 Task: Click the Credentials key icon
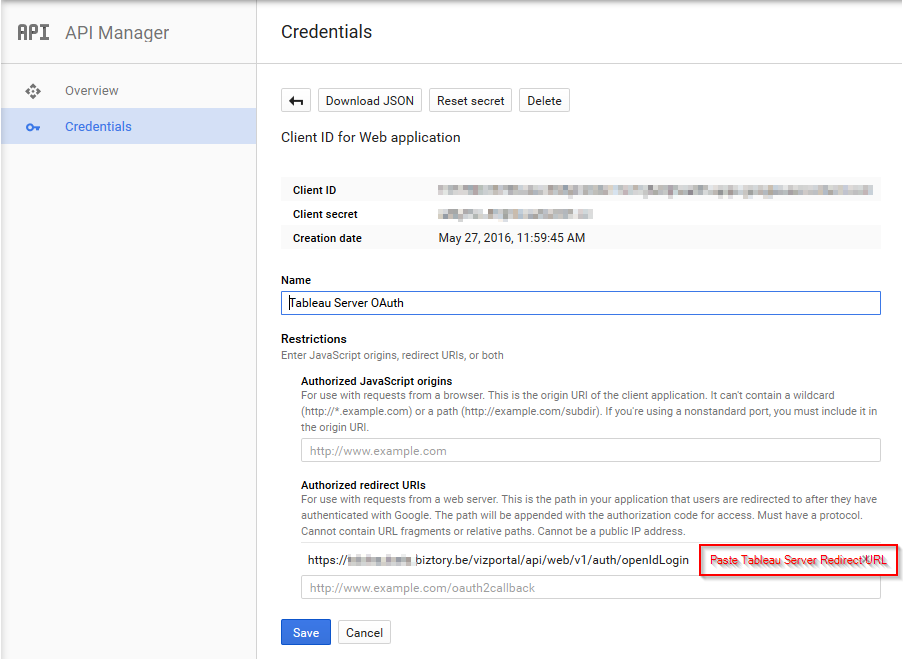[33, 127]
